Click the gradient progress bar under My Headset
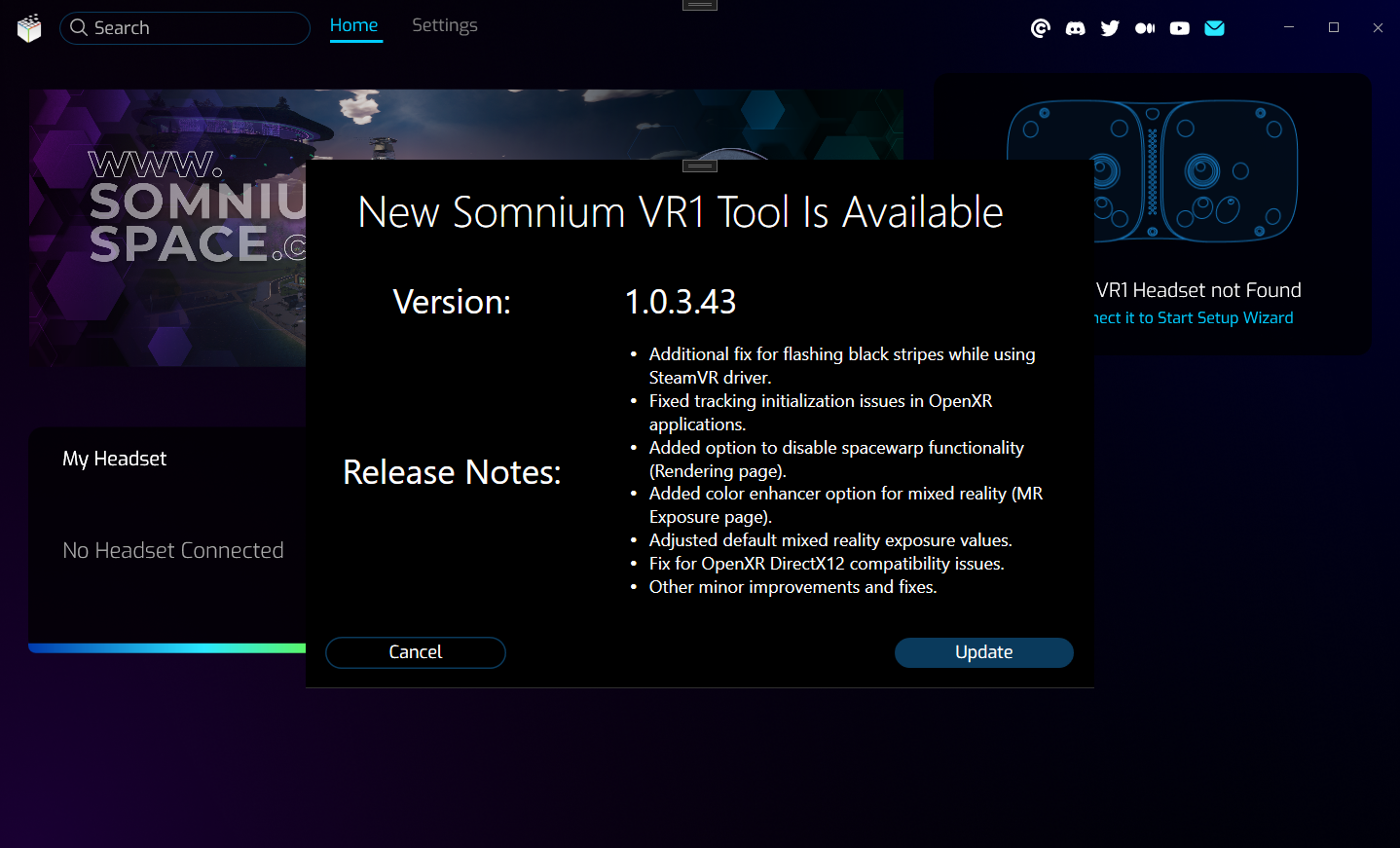The height and width of the screenshot is (848, 1400). pos(167,647)
